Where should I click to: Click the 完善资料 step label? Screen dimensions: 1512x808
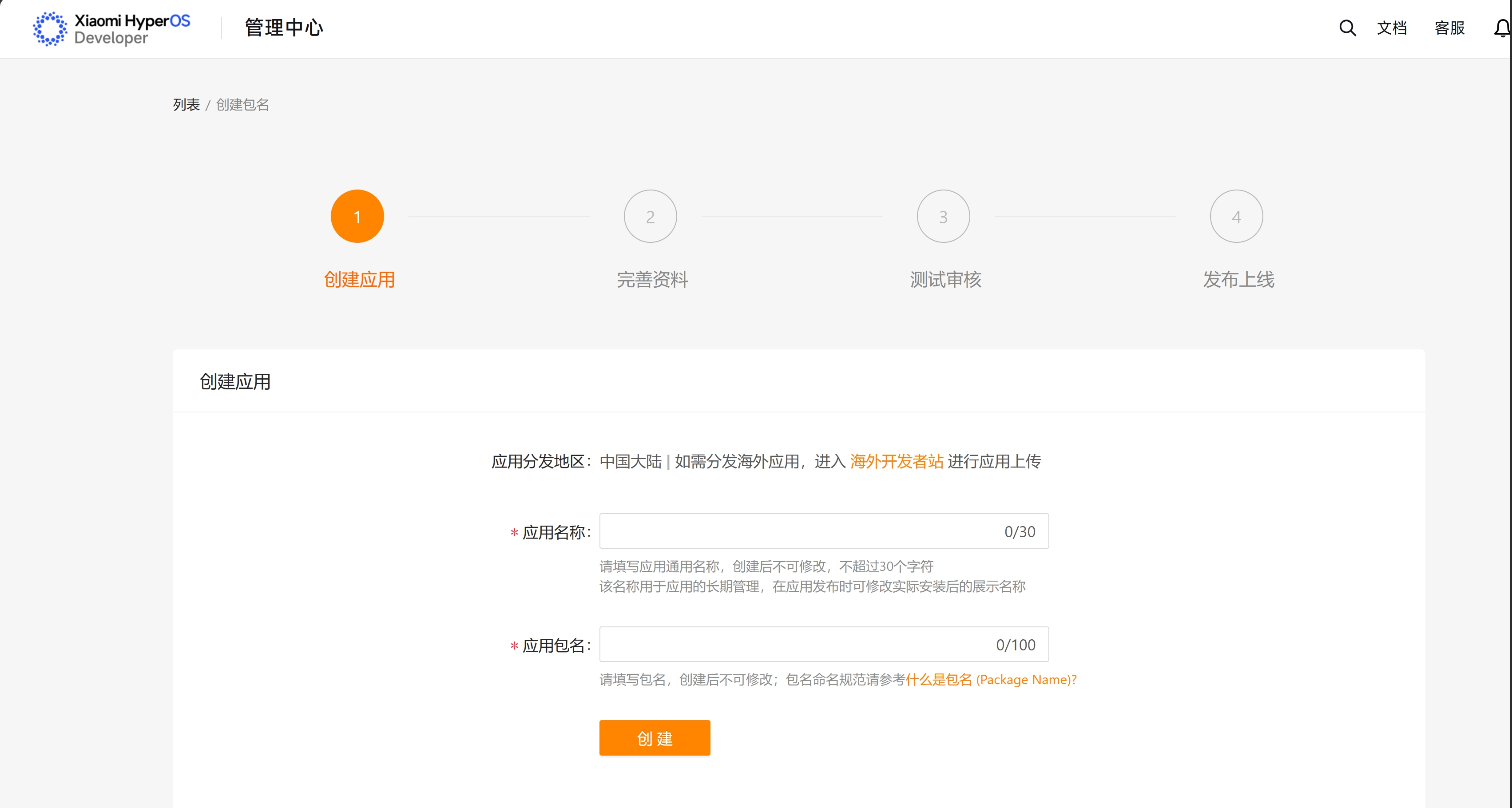pos(652,279)
